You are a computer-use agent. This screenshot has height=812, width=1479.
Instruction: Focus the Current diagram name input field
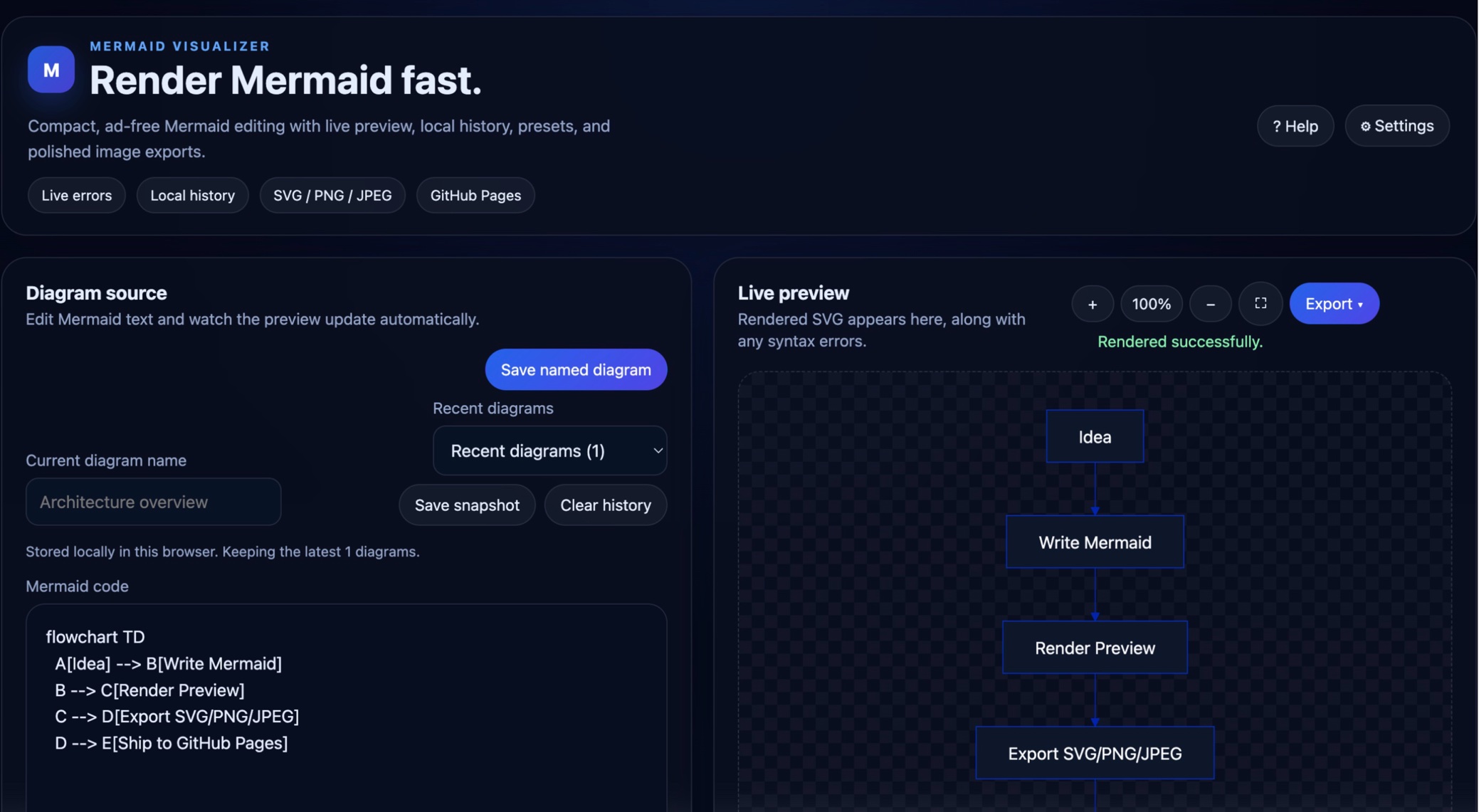153,502
